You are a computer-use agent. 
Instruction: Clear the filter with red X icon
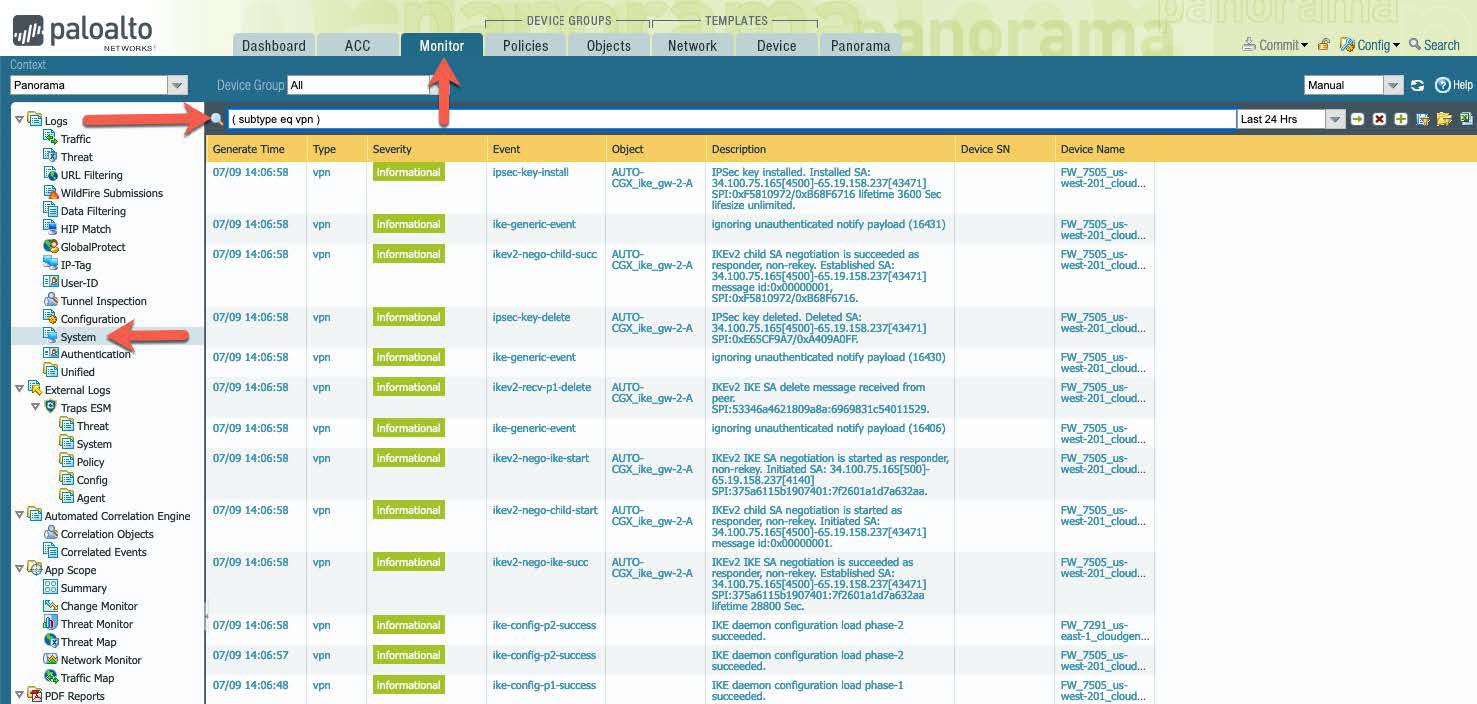click(1379, 119)
